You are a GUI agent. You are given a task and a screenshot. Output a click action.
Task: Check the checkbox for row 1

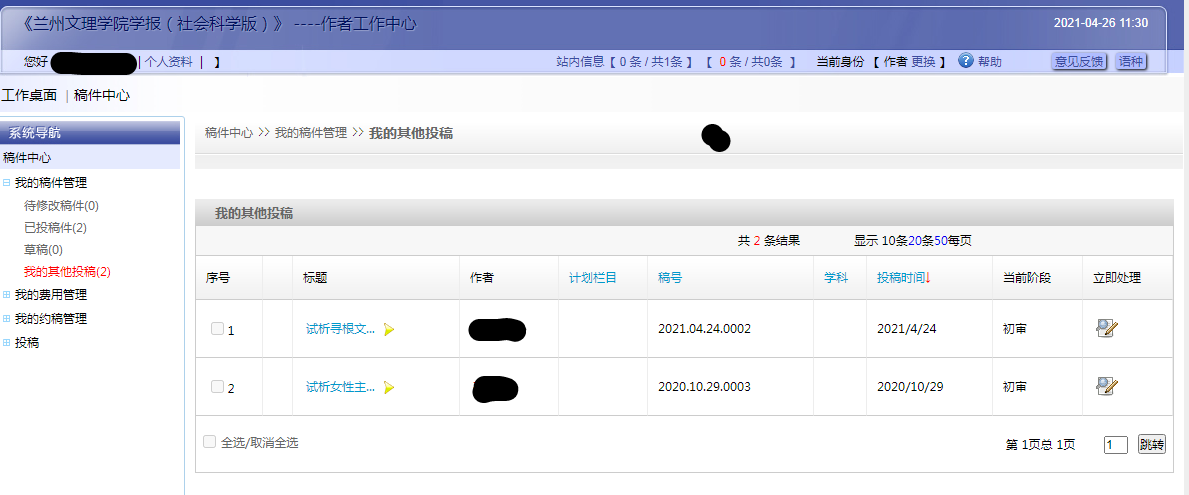217,329
